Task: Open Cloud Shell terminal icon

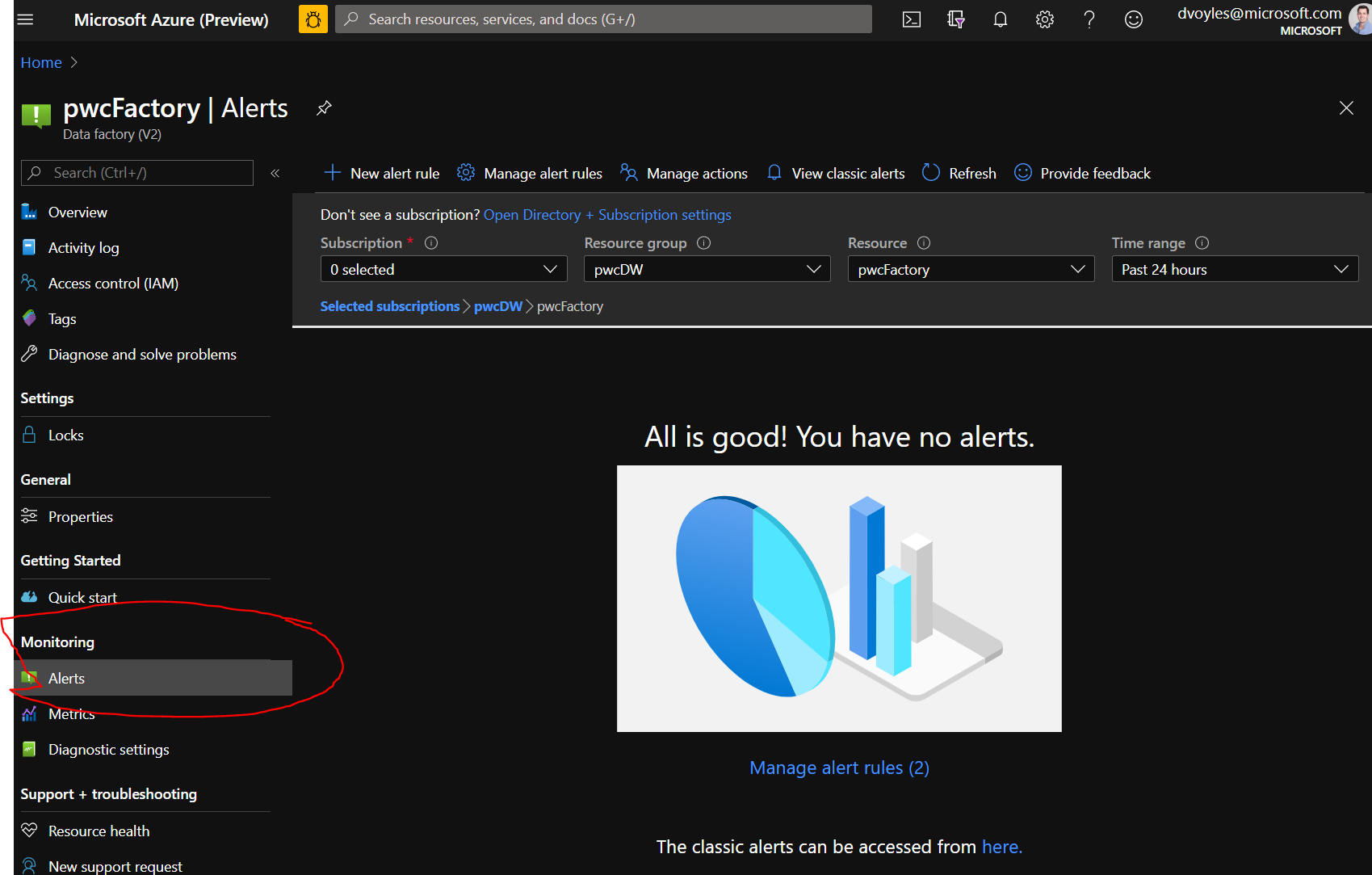Action: [912, 19]
